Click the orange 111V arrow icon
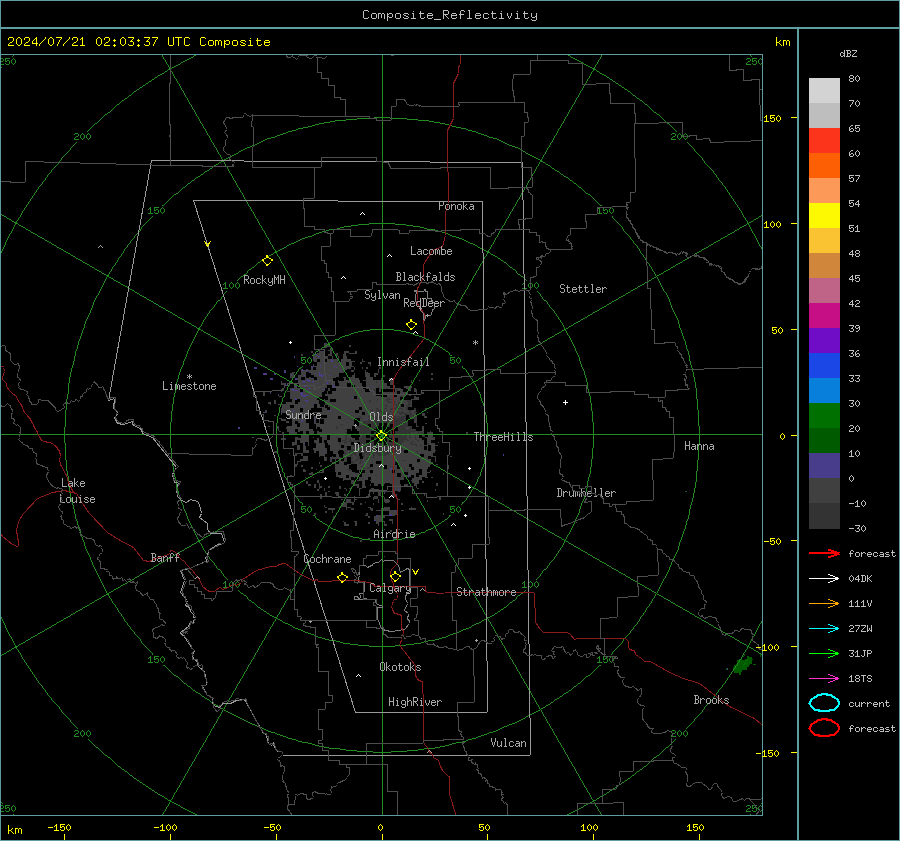 (x=824, y=603)
